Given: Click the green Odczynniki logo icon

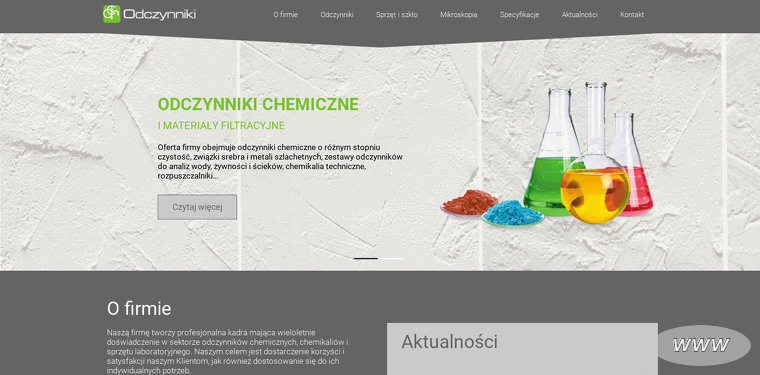Looking at the screenshot, I should (x=111, y=14).
